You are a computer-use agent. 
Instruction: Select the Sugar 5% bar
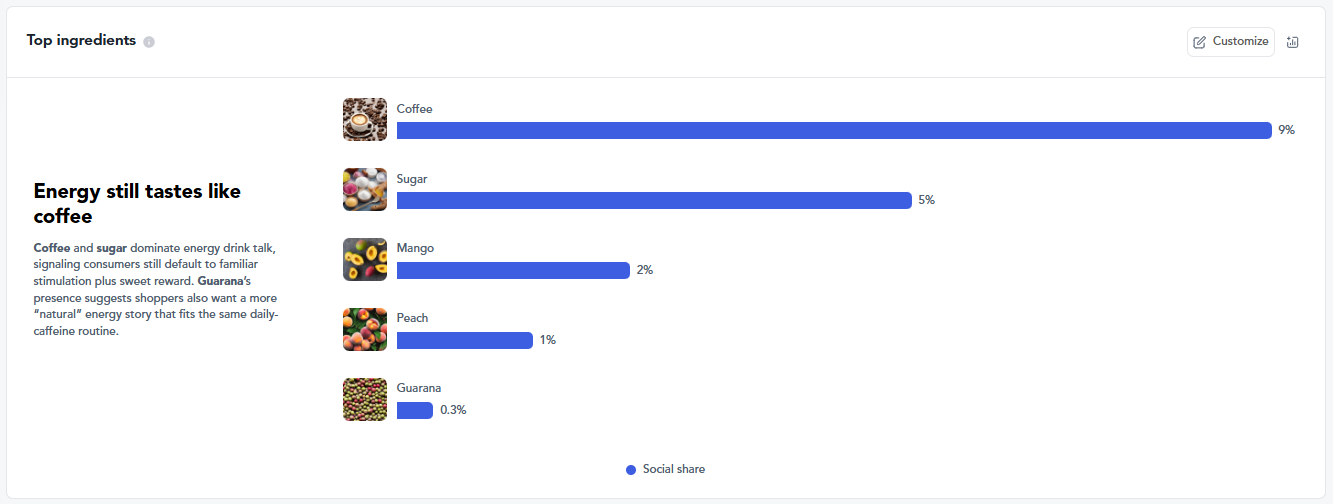[x=654, y=200]
